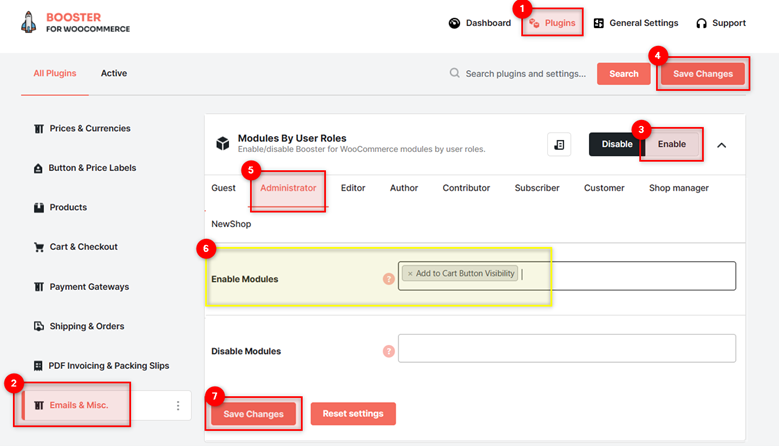Click the Modules By User Roles cube icon
The width and height of the screenshot is (779, 446).
pos(223,144)
